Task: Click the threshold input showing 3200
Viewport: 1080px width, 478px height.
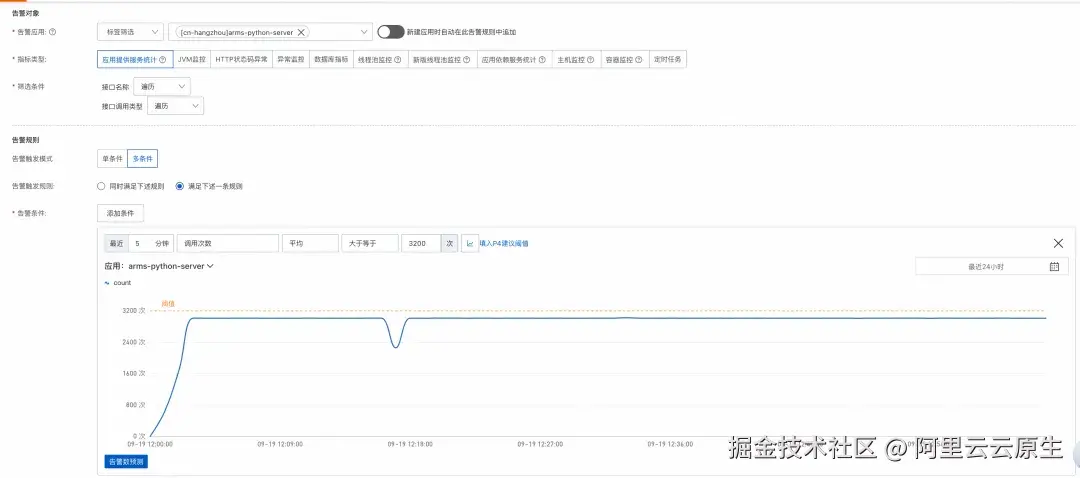Action: tap(421, 244)
